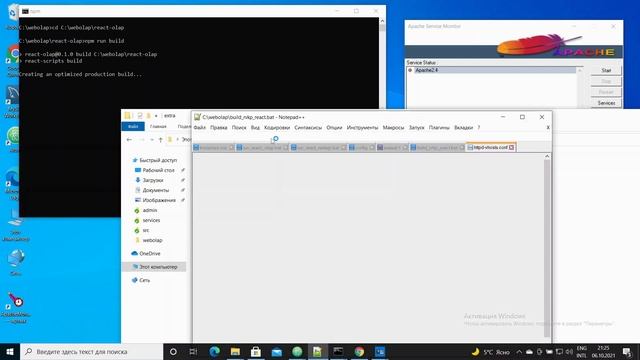Switch ENG input language indicator
The height and width of the screenshot is (360, 640).
point(581,352)
